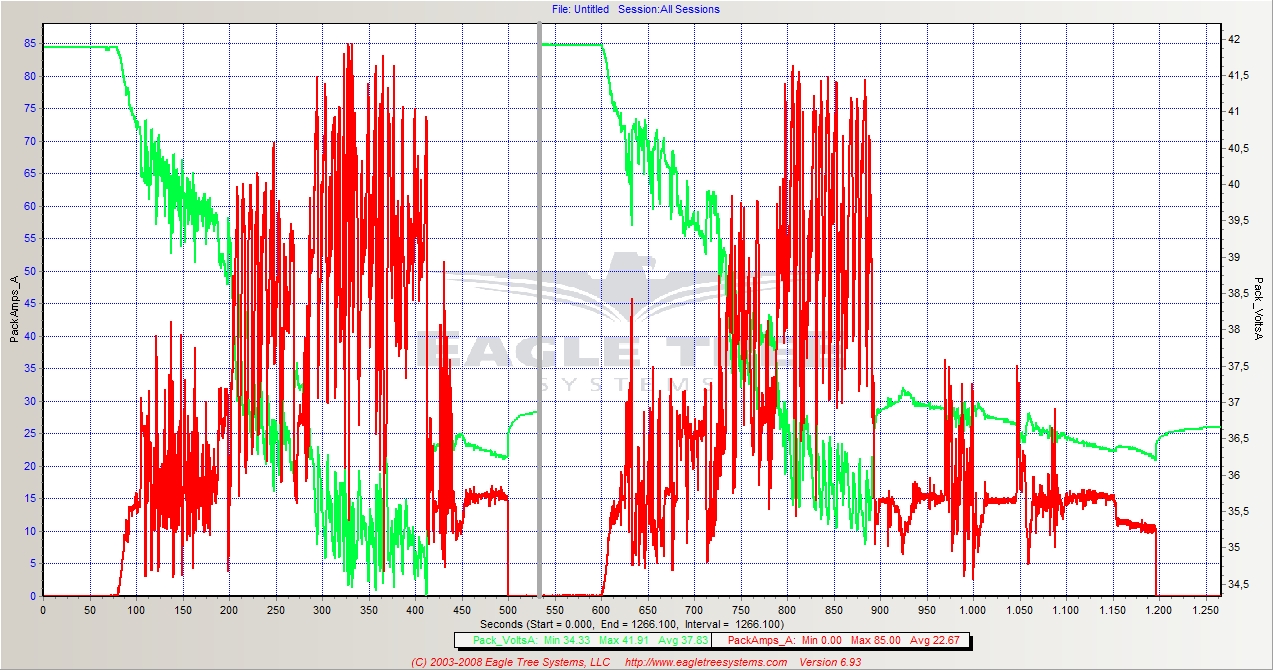The image size is (1273, 670).
Task: Select the Pack_VoltsA vertical axis label
Action: click(x=1258, y=308)
